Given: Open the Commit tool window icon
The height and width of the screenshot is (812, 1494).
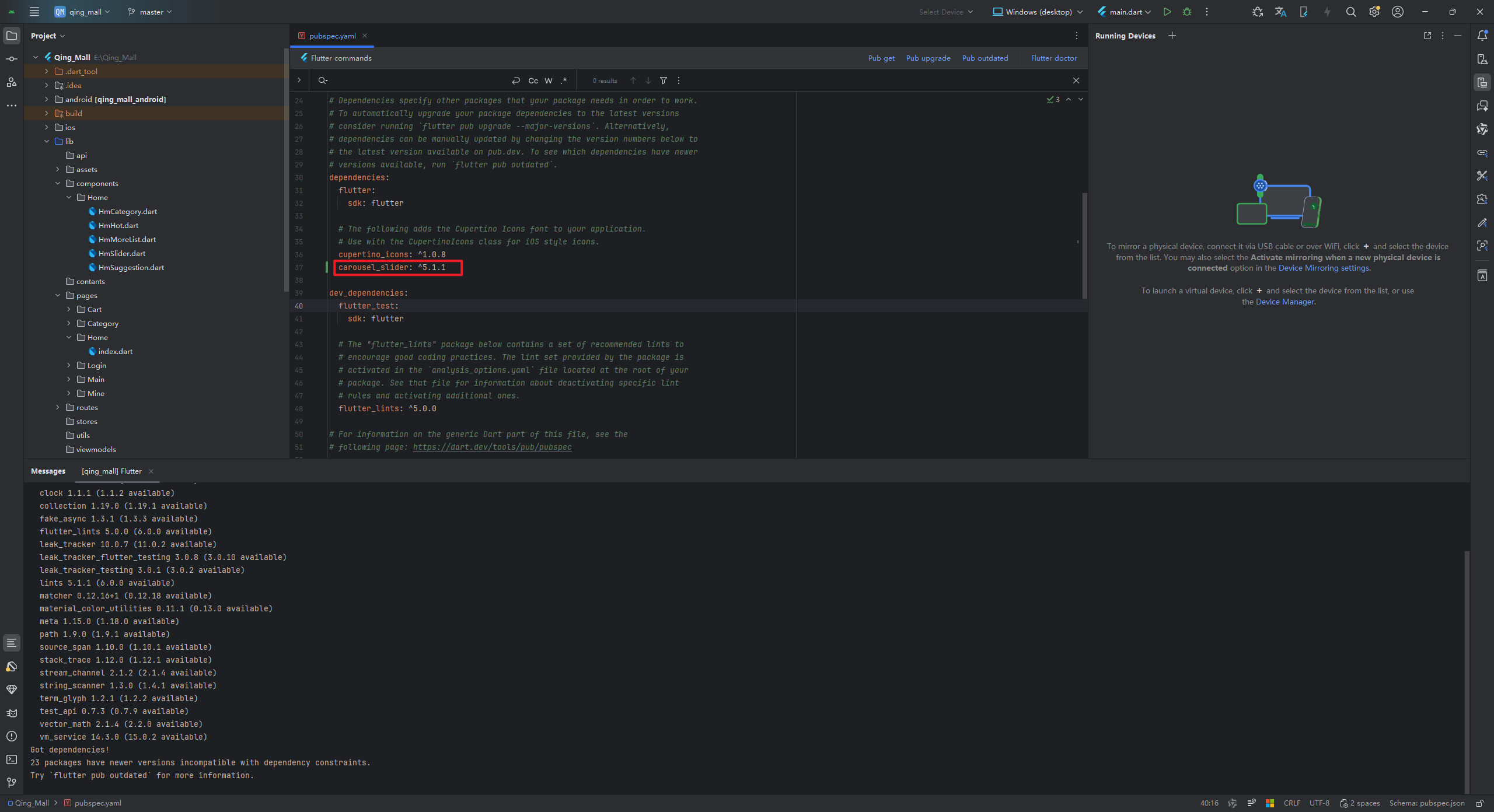Looking at the screenshot, I should pyautogui.click(x=12, y=59).
